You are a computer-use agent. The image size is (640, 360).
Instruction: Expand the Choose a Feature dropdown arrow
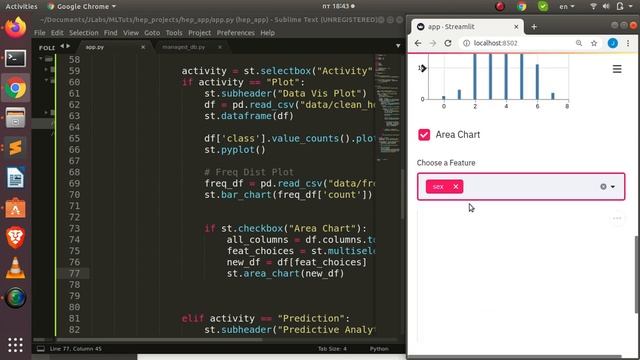[x=613, y=187]
